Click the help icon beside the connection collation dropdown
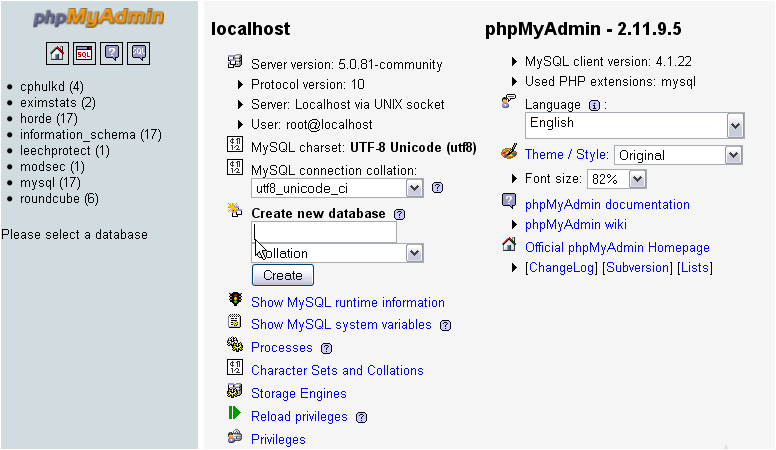 [437, 188]
